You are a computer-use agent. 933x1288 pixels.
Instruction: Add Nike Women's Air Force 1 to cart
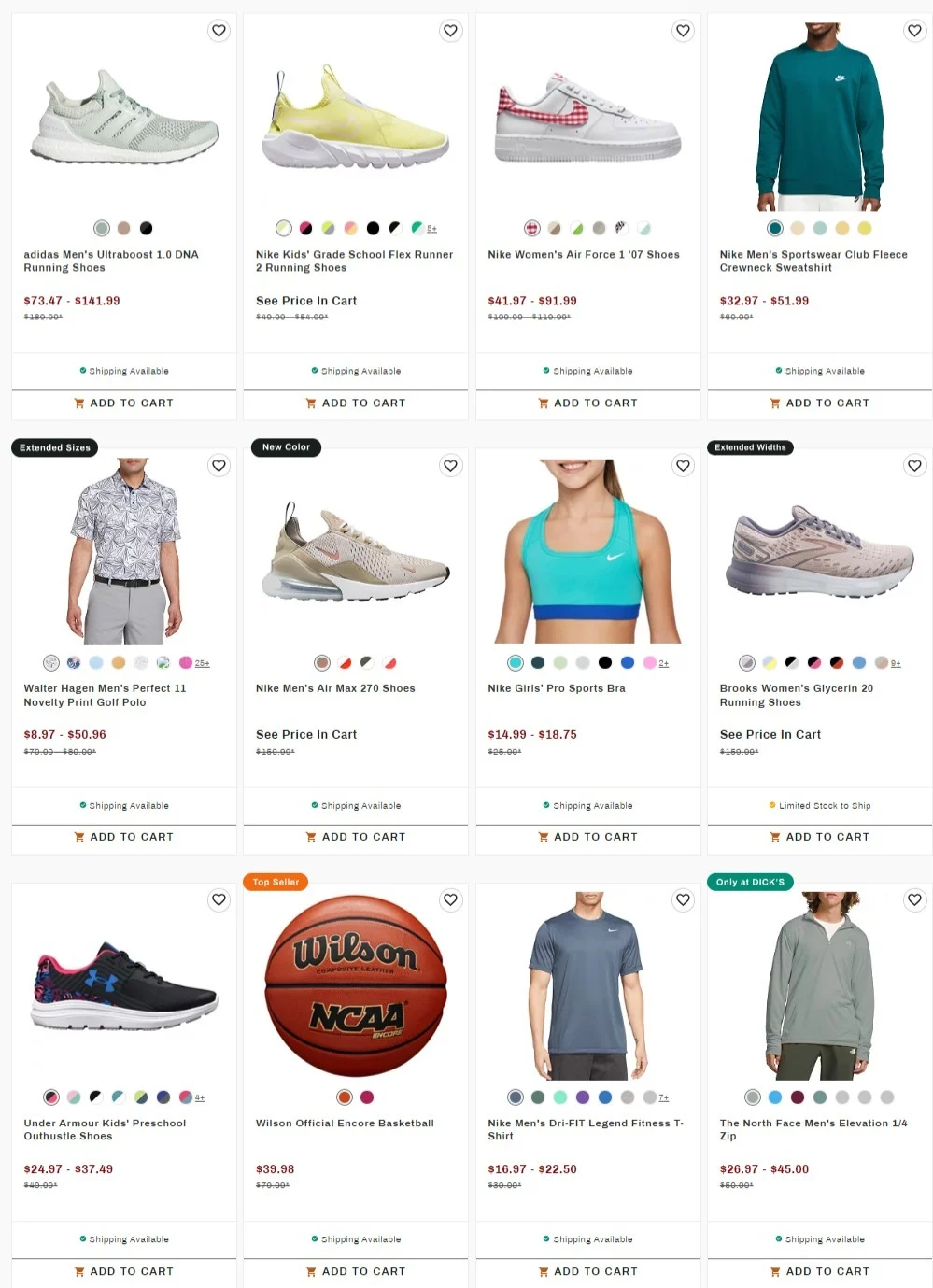588,403
